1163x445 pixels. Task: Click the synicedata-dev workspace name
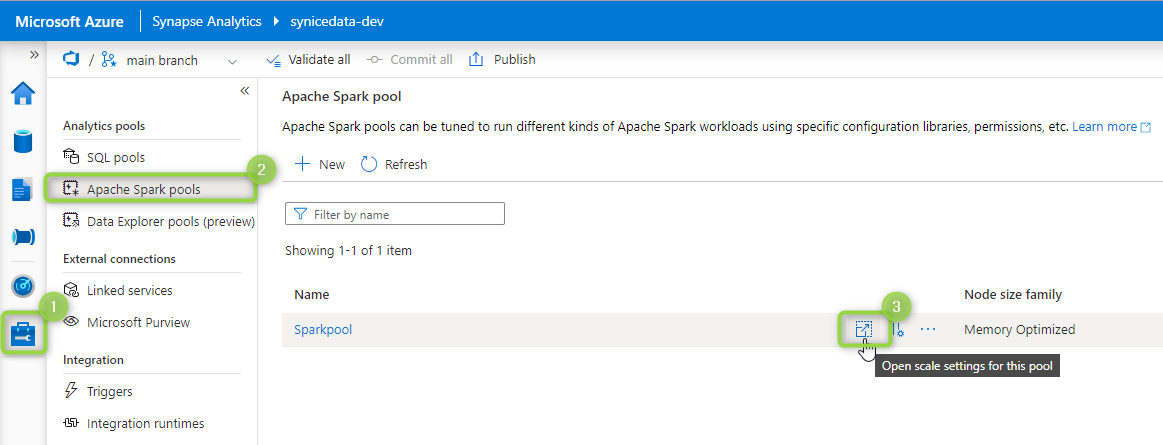point(336,21)
